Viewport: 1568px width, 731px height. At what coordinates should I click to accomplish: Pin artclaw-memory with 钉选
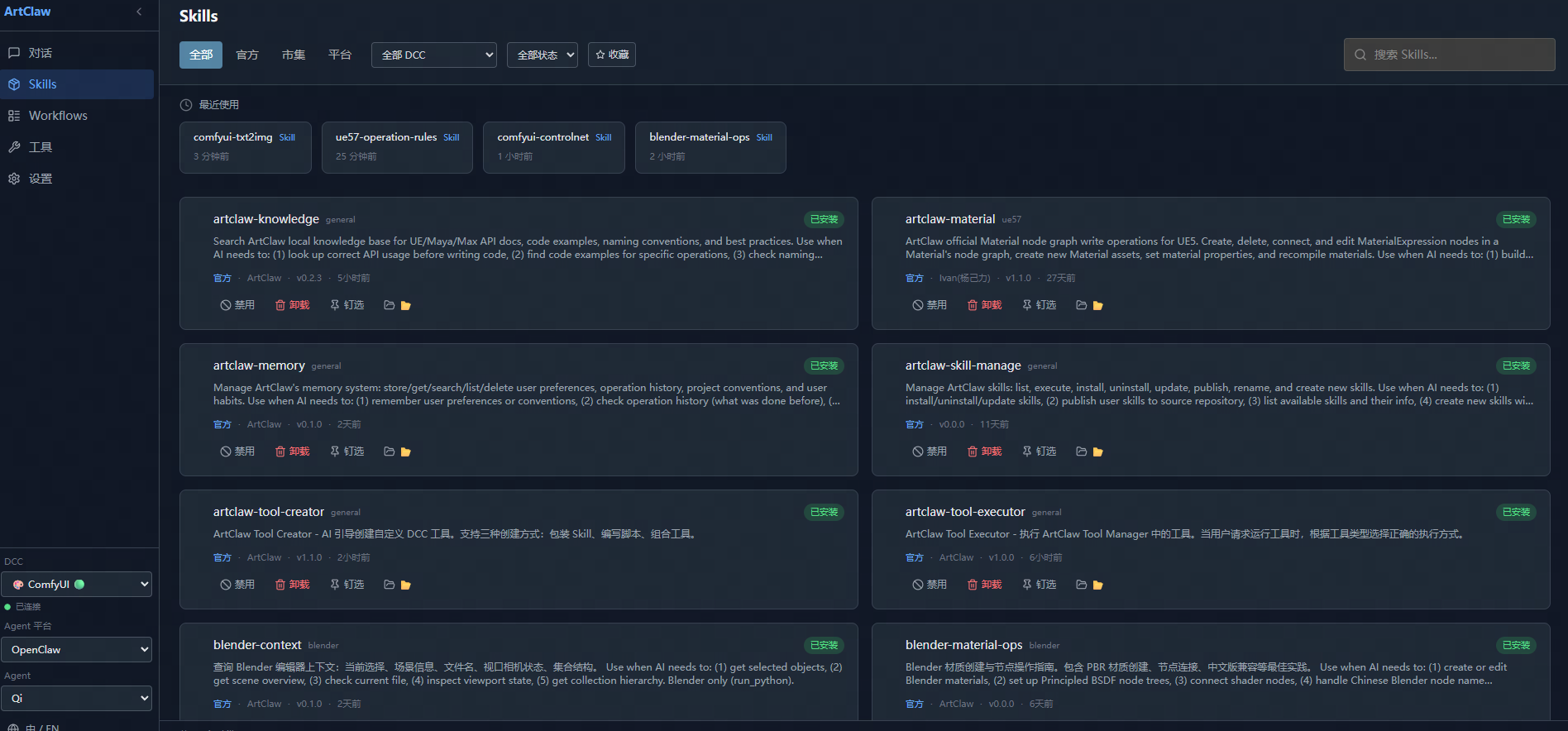click(347, 451)
